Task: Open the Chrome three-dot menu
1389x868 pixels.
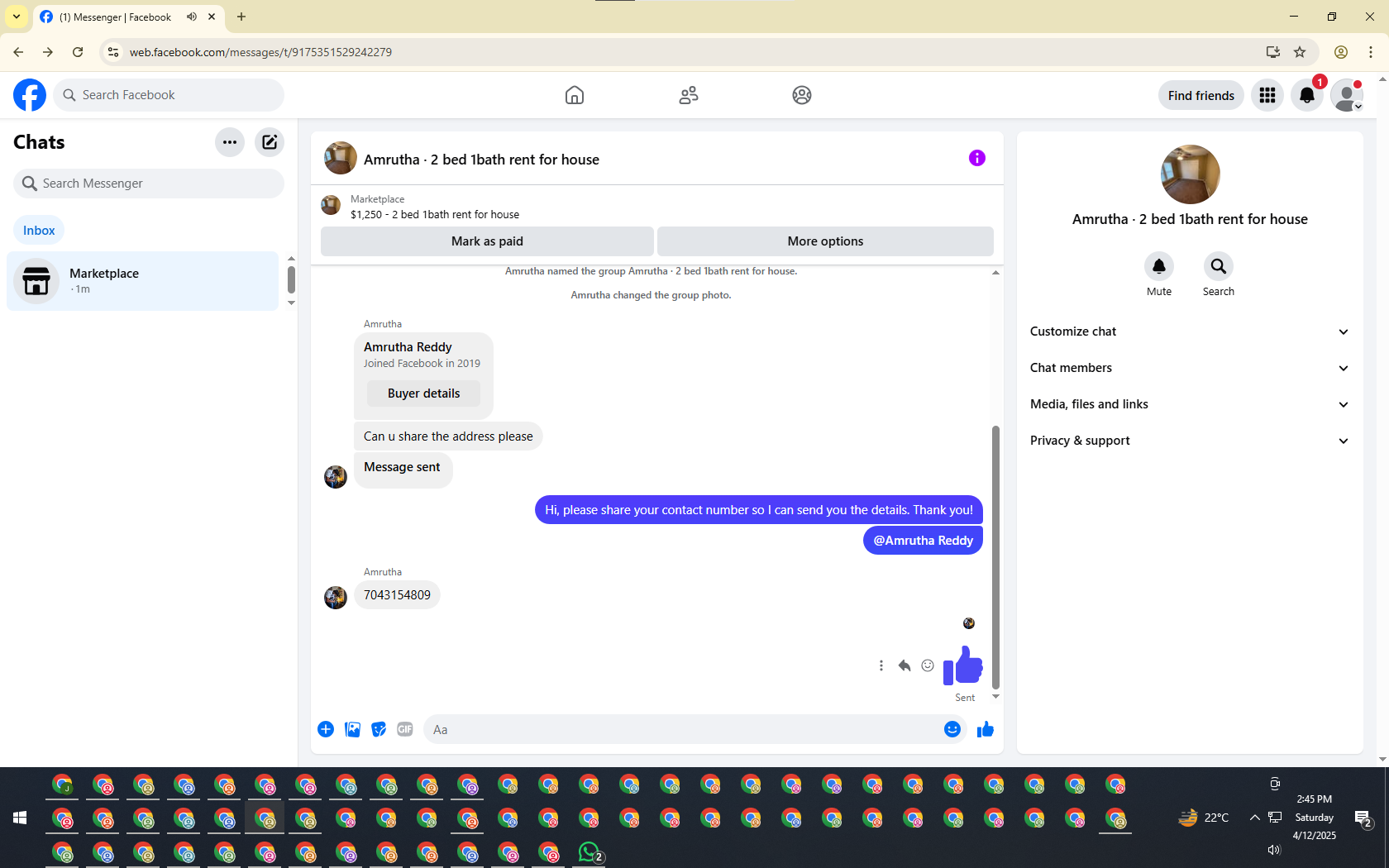Action: (1371, 52)
